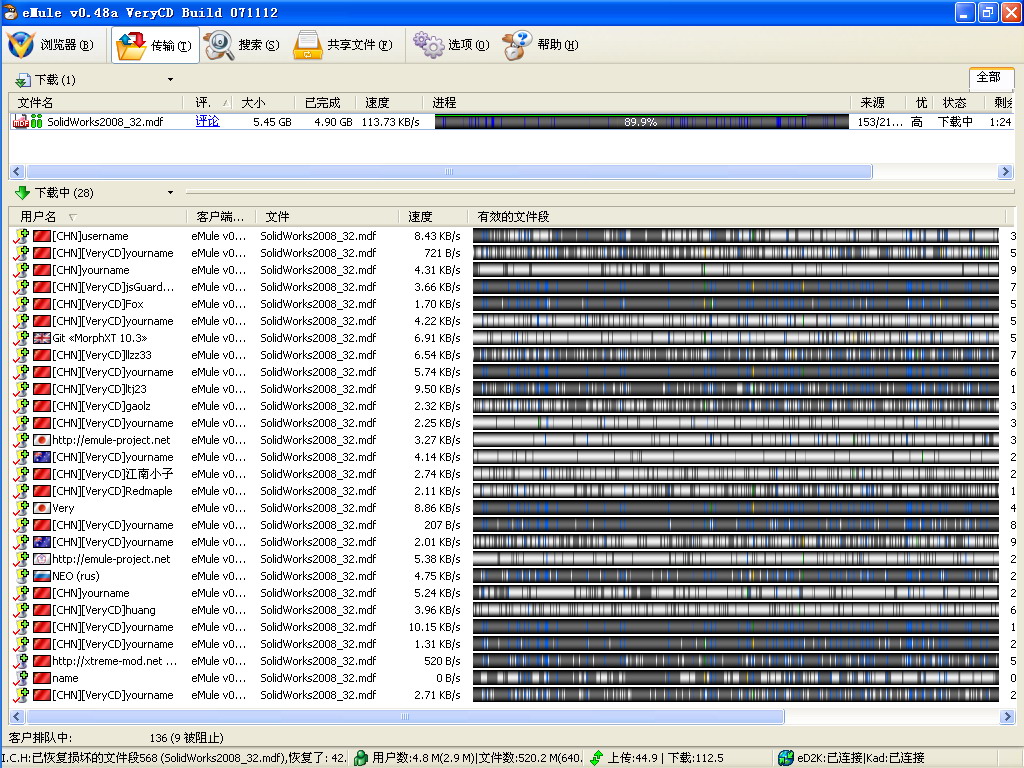
Task: Select the Git «MorphXT 10.3» client name
Action: [100, 338]
